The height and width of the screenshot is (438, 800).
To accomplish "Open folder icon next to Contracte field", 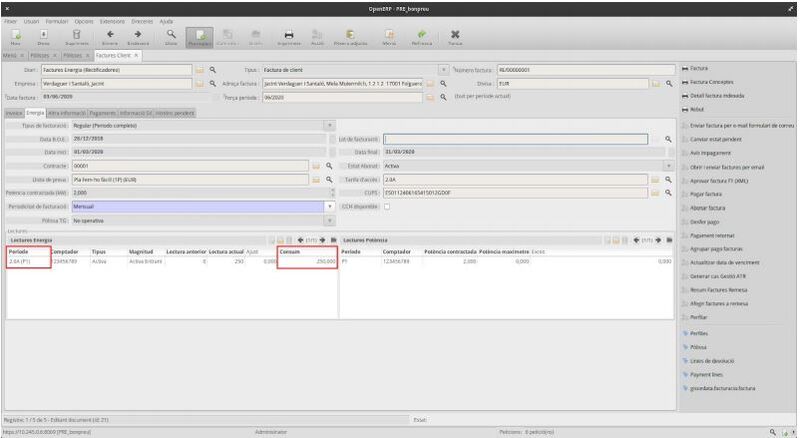I will coord(316,164).
